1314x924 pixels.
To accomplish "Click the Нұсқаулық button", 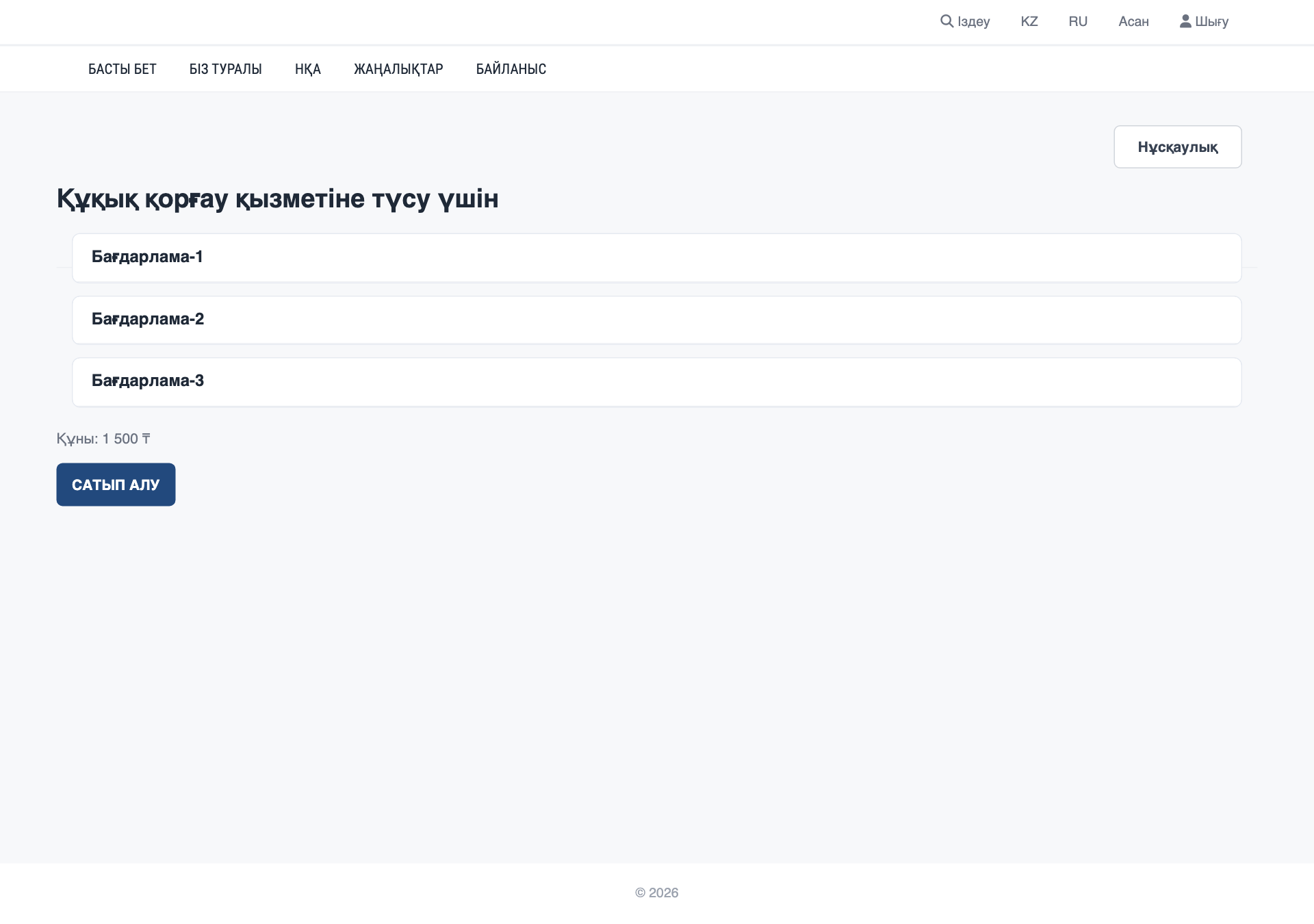I will [1178, 146].
